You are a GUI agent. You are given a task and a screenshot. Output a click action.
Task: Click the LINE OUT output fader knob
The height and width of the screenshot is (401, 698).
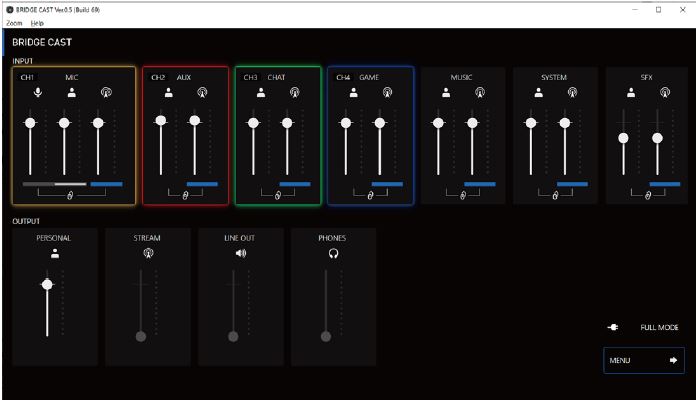[233, 336]
